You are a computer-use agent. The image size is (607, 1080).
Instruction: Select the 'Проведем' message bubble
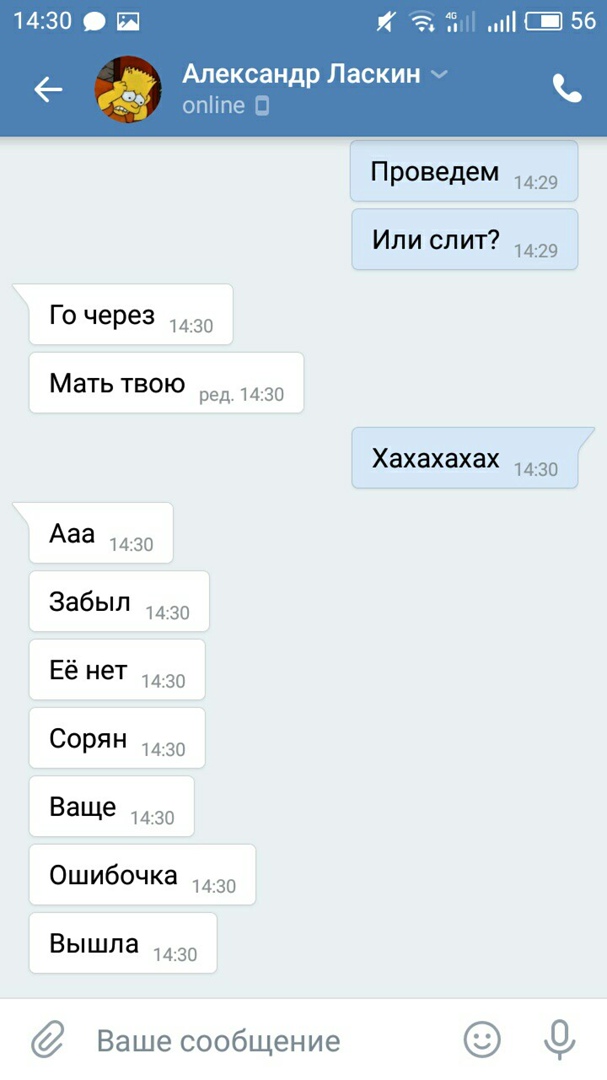[x=464, y=172]
